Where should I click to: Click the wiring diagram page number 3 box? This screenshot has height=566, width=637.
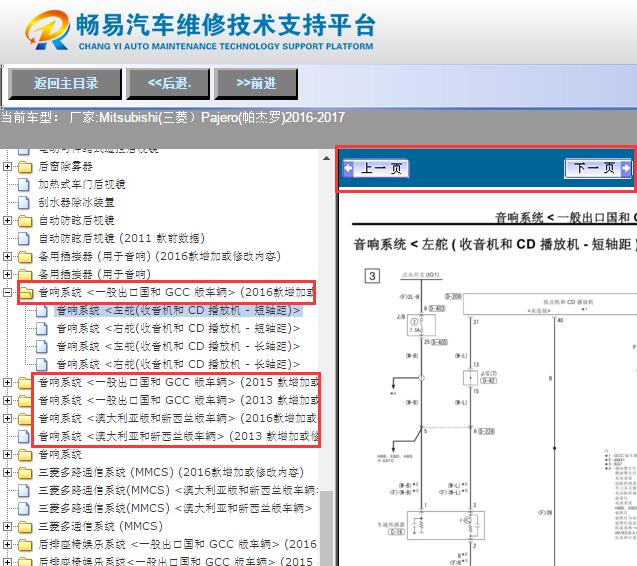point(372,276)
